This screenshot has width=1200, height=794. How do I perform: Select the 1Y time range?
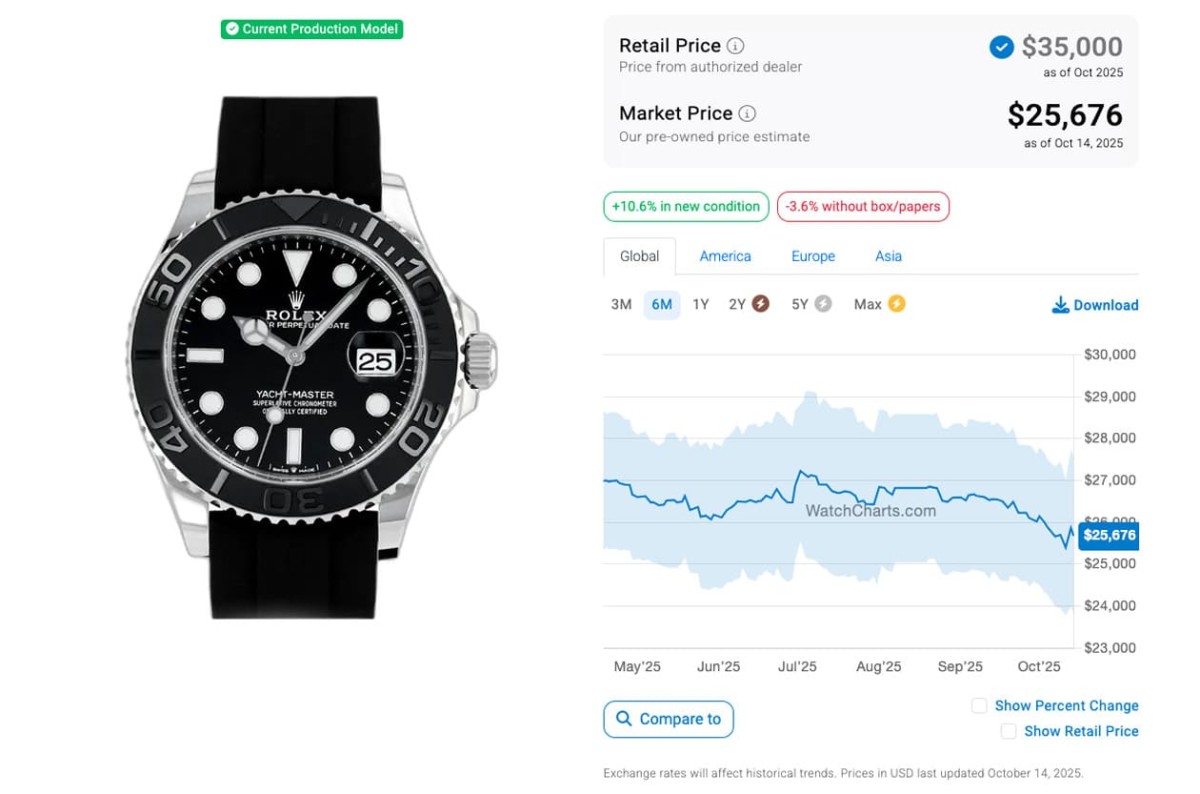[x=700, y=304]
